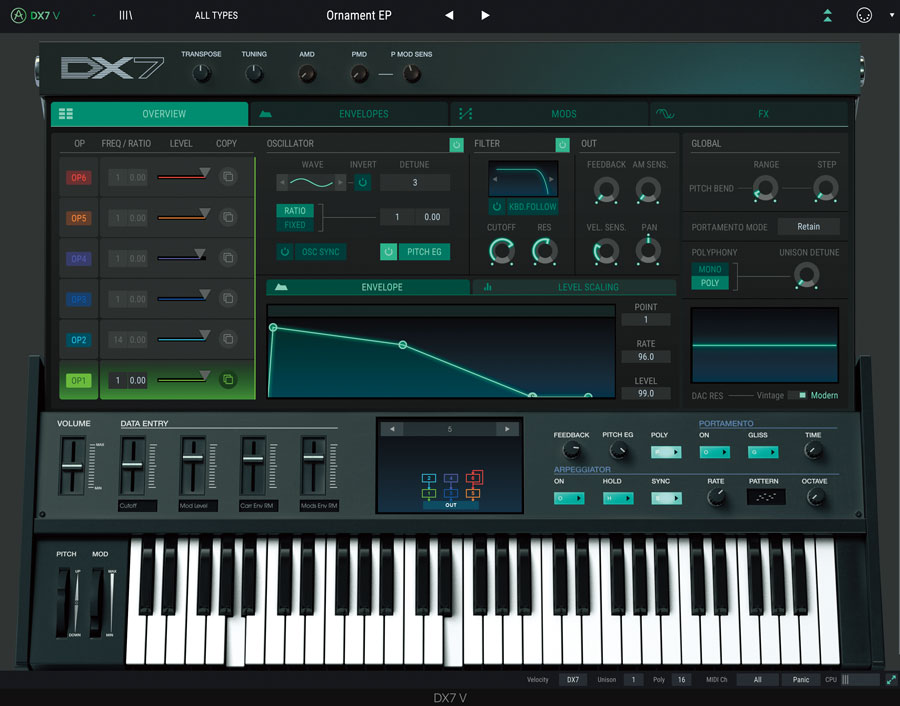Click the resize window icon at bottom right
The height and width of the screenshot is (706, 900).
[891, 680]
